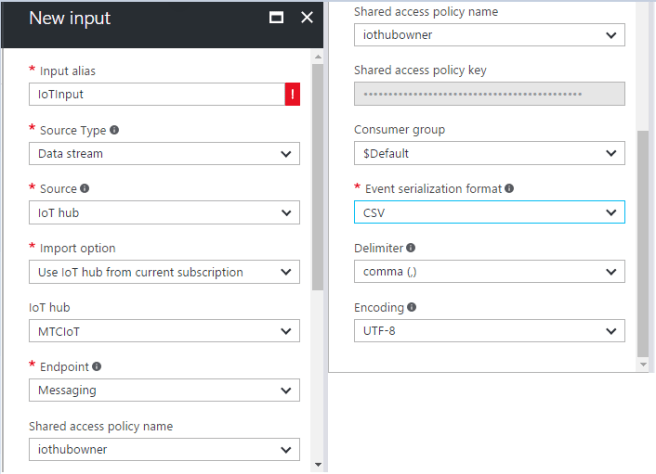Open the Encoding UTF-8 dropdown
Screen dimensions: 656x474
489,331
